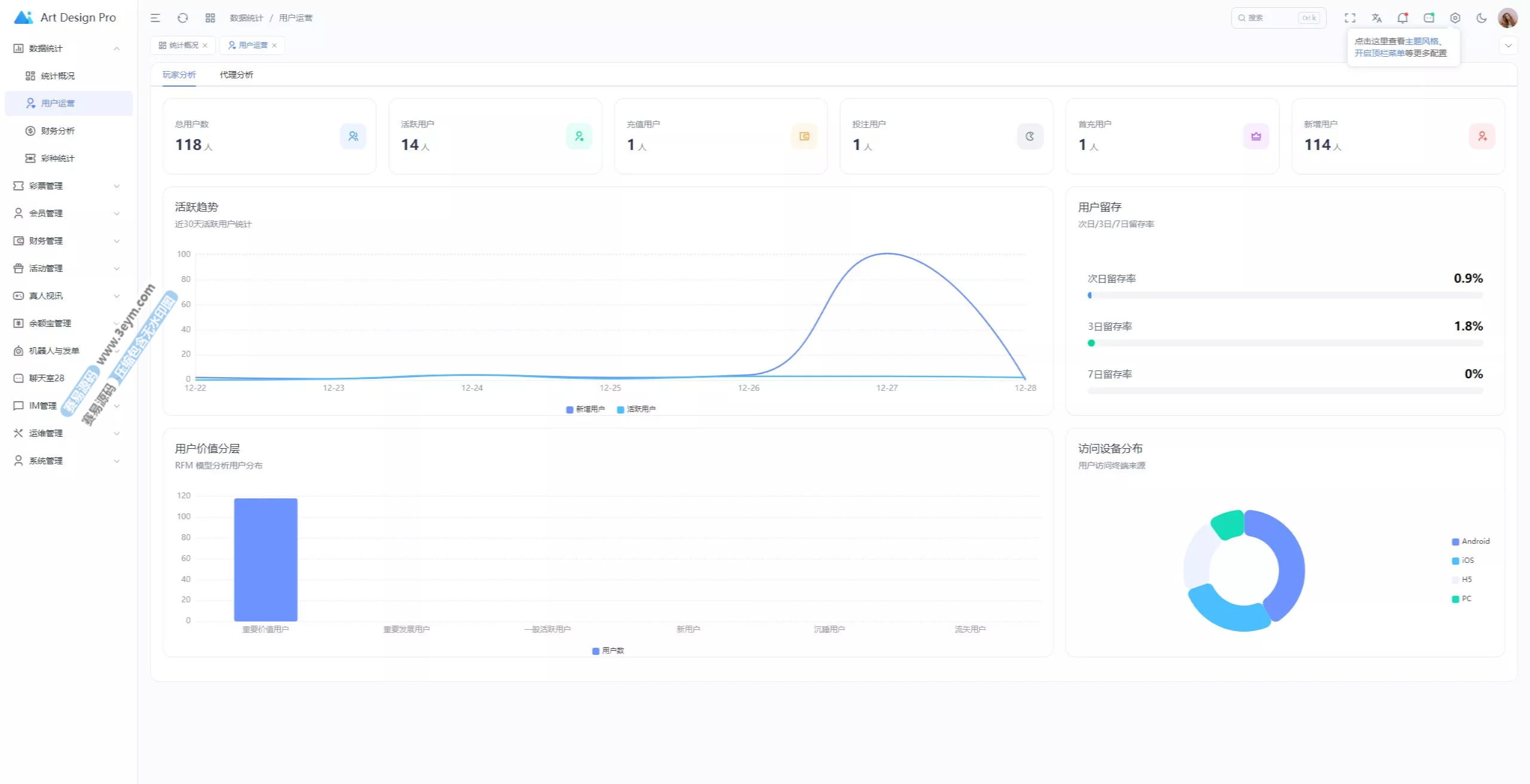This screenshot has height=784, width=1530.
Task: Open the tab list dropdown chevron
Action: [1508, 45]
